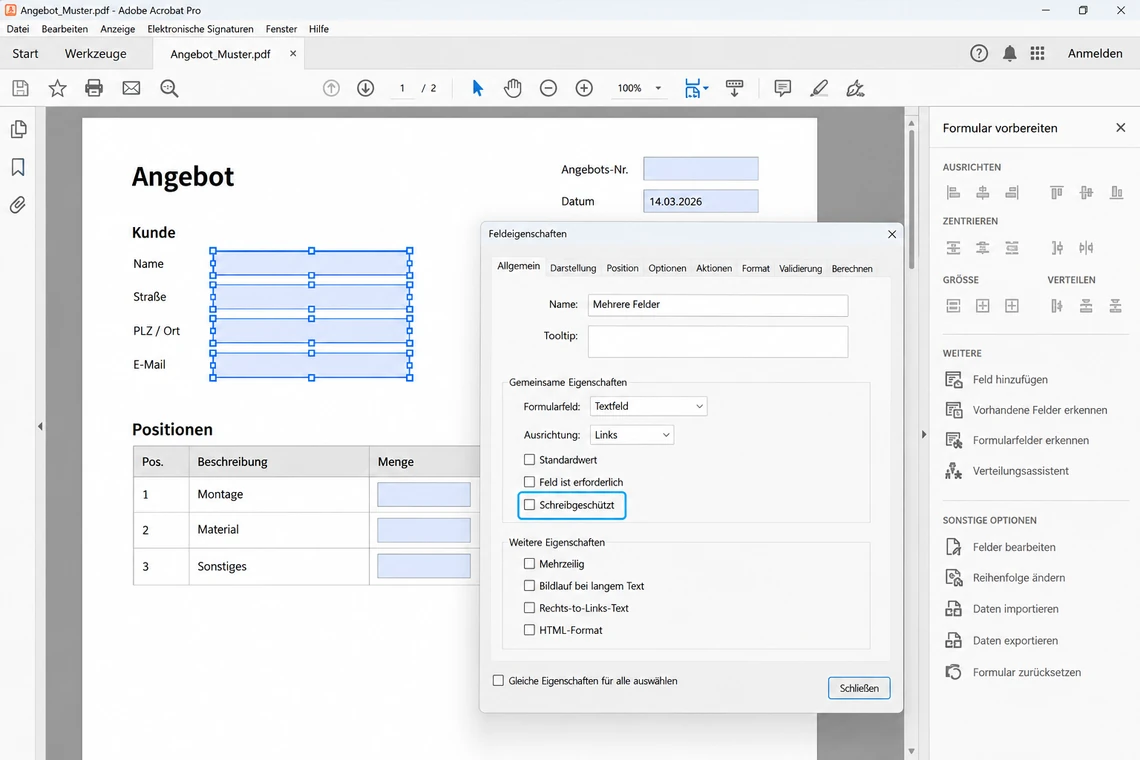Click the Tooltip text box
The width and height of the screenshot is (1140, 760).
tap(718, 341)
